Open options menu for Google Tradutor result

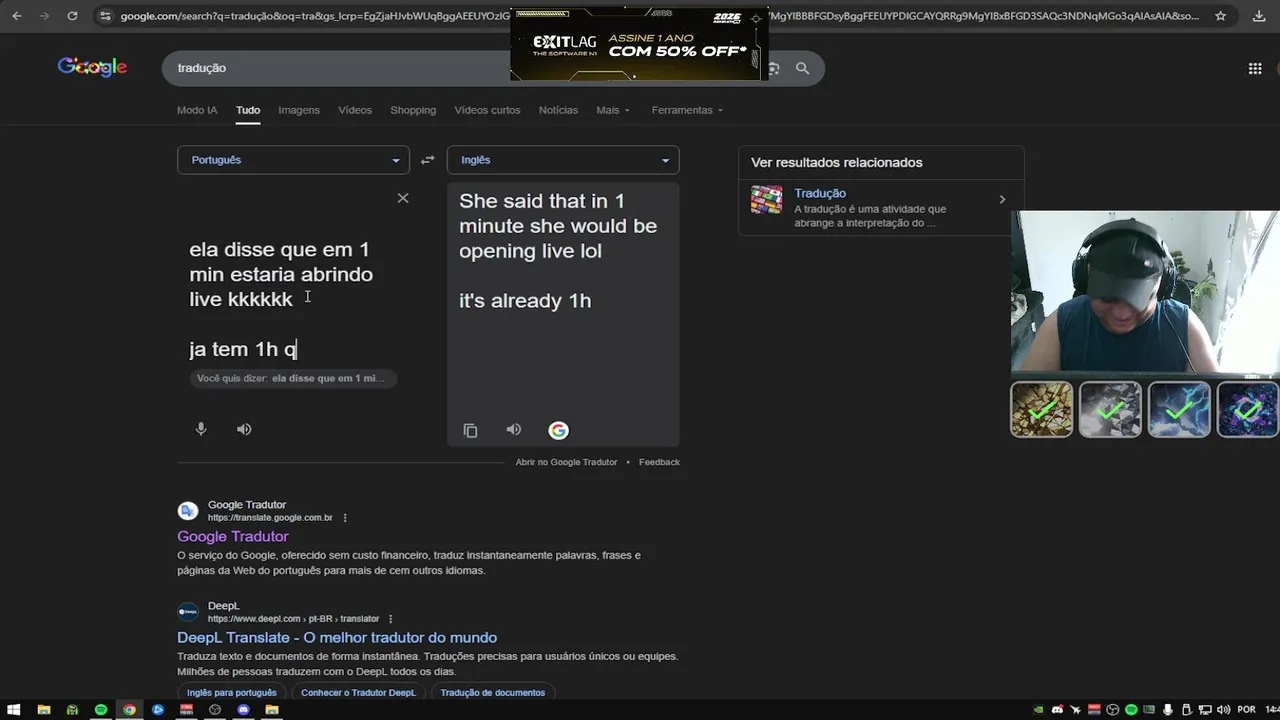[x=345, y=518]
